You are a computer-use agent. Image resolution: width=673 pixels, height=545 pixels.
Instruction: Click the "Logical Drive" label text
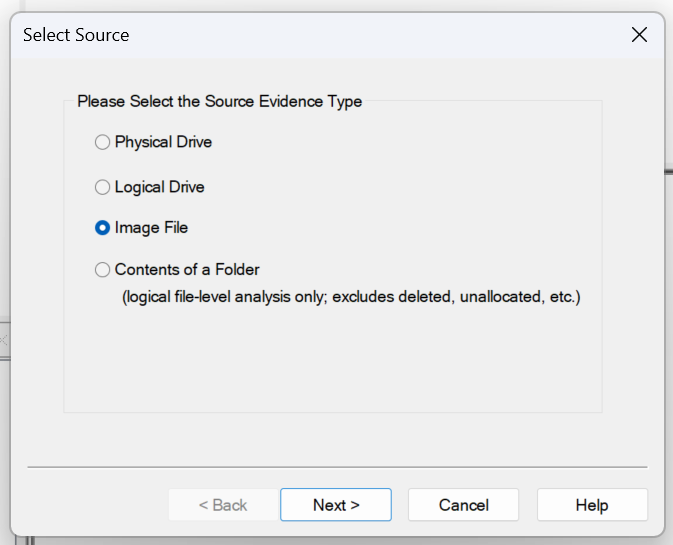159,187
